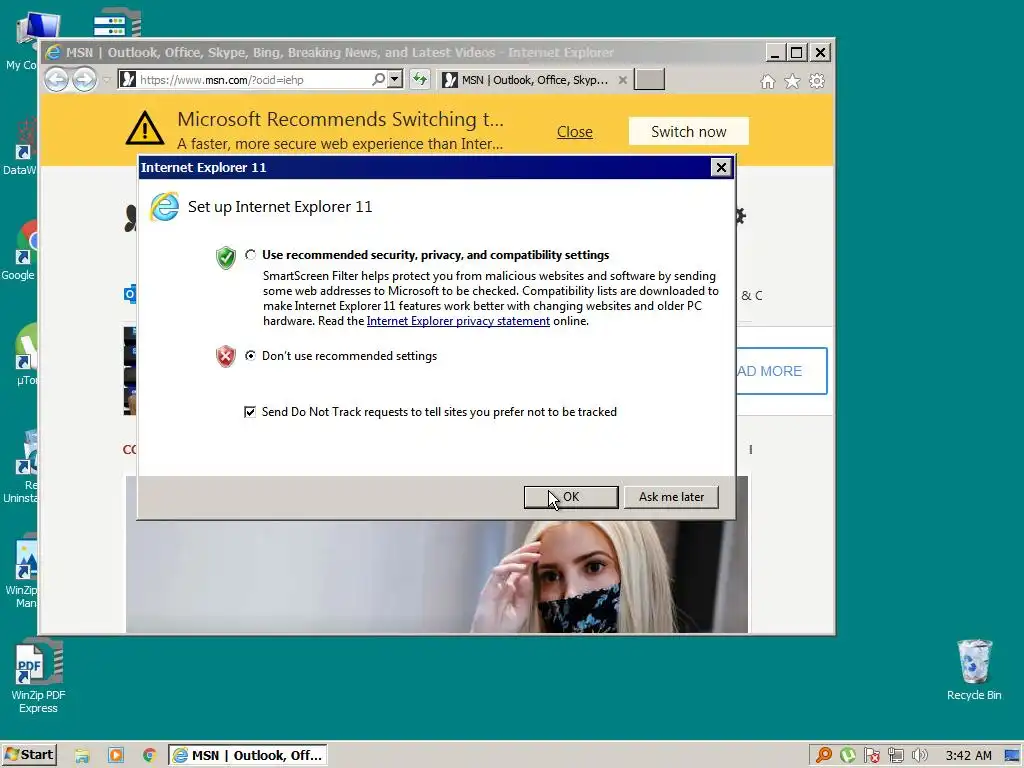The image size is (1024, 768).
Task: Click the READ MORE button on MSN page
Action: 782,371
